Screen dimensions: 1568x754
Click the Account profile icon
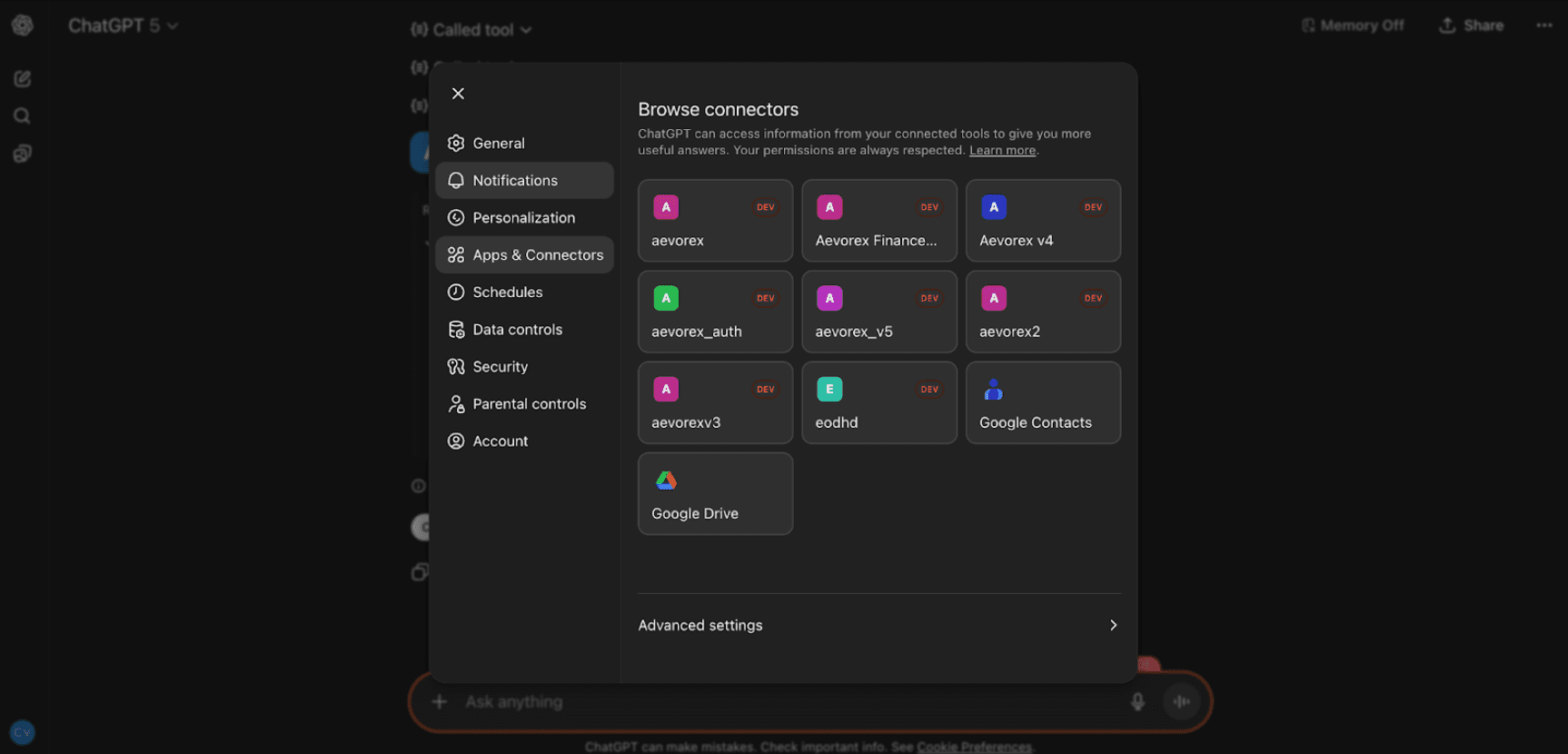tap(456, 441)
